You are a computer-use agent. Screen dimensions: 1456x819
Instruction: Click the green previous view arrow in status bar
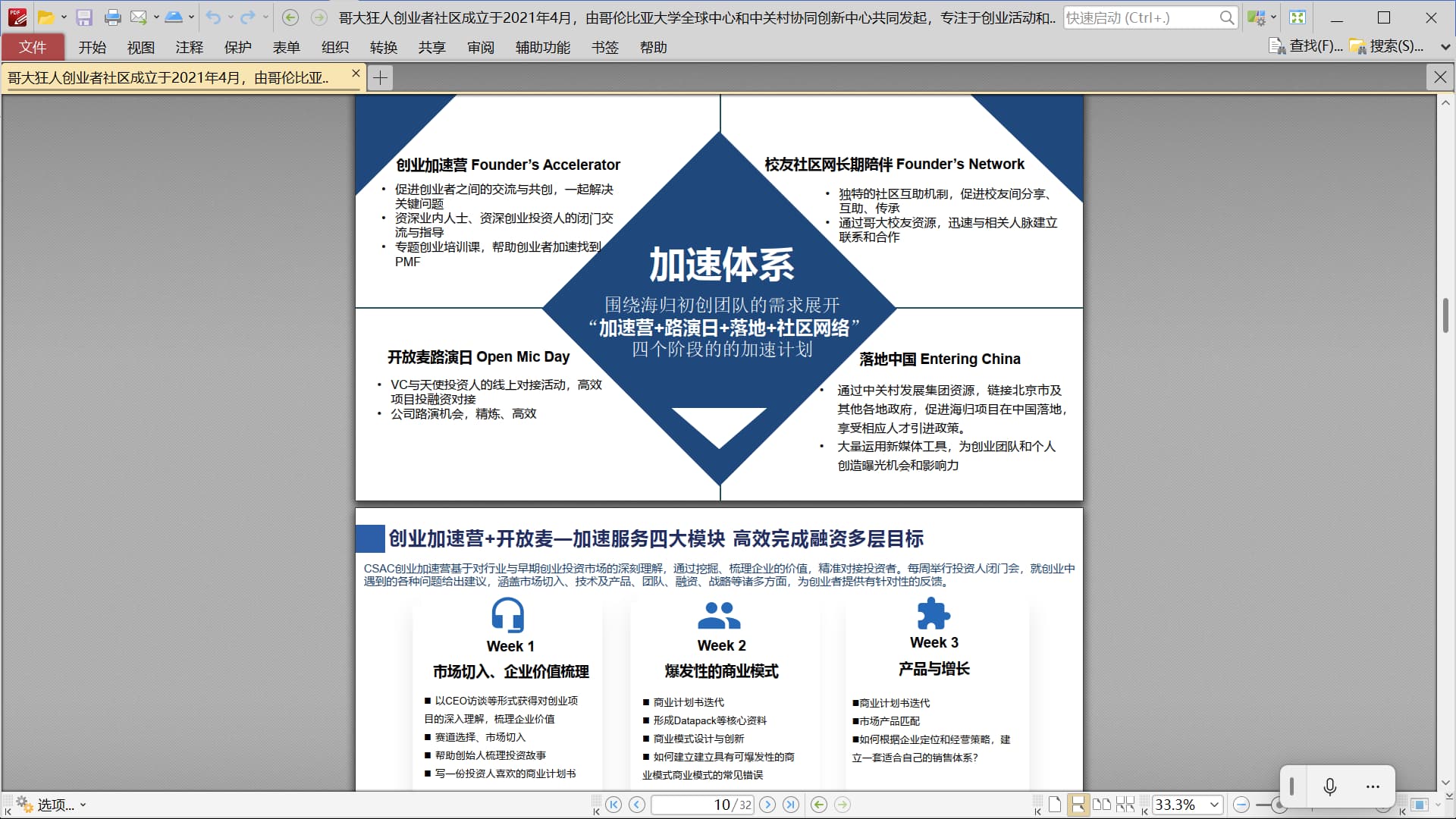818,805
